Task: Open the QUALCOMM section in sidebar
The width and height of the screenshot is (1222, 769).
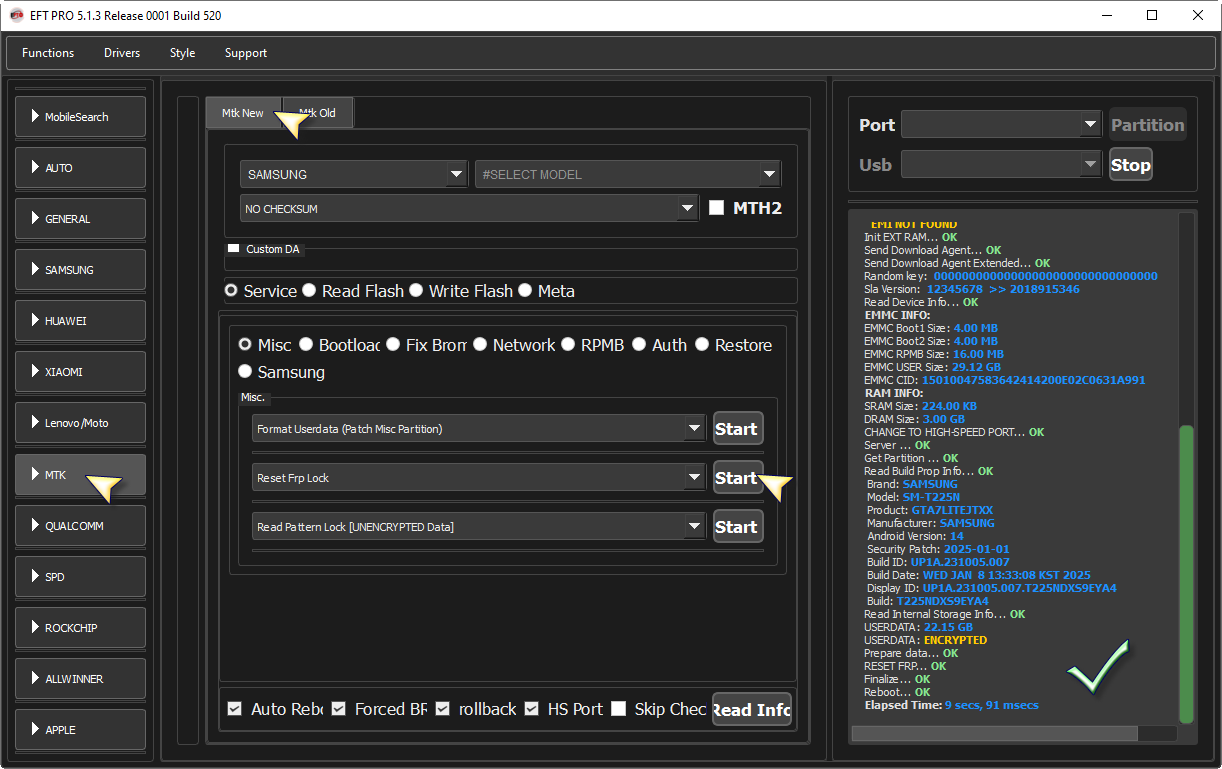Action: pyautogui.click(x=81, y=526)
